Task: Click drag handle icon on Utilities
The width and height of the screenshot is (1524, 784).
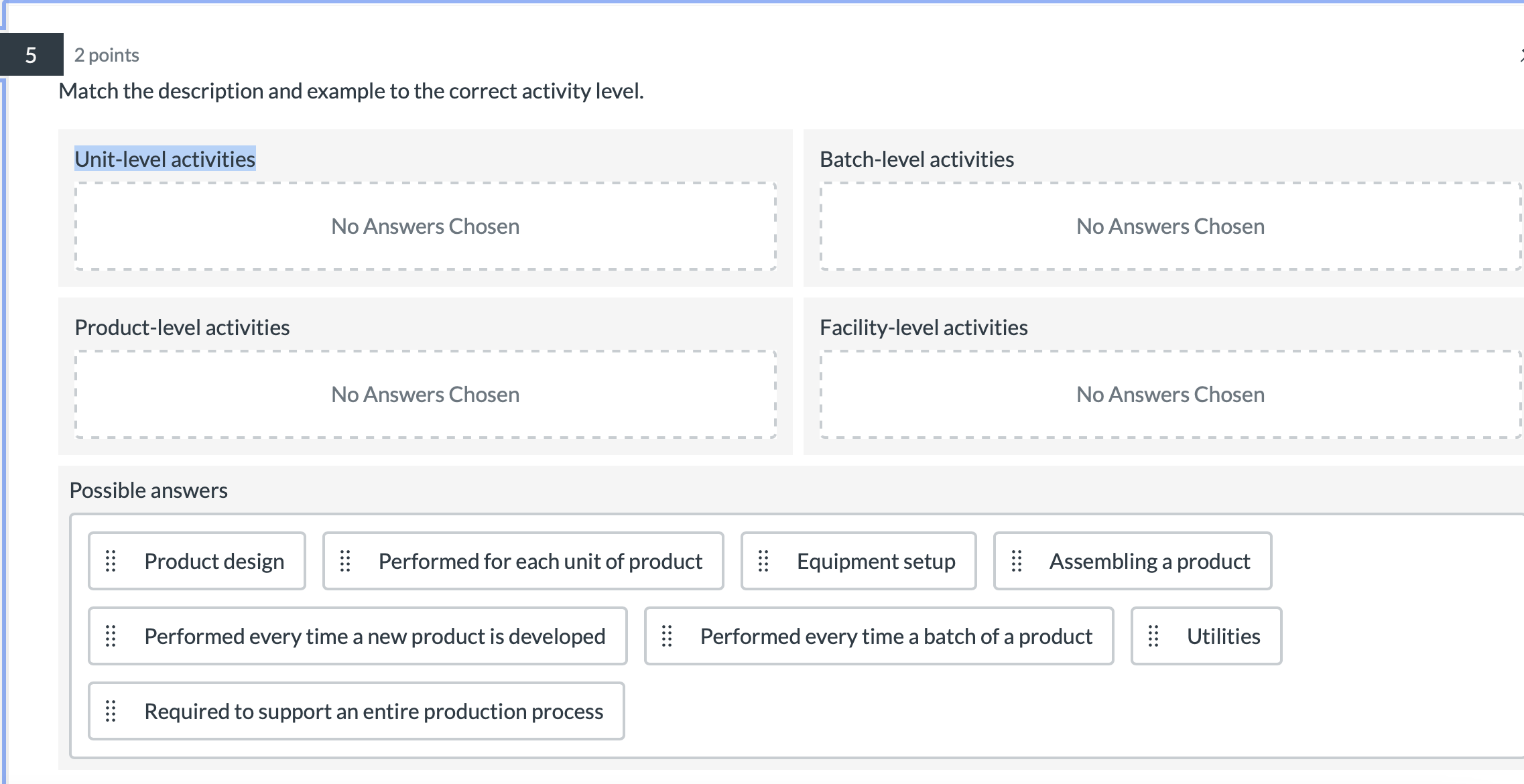Action: point(1153,636)
